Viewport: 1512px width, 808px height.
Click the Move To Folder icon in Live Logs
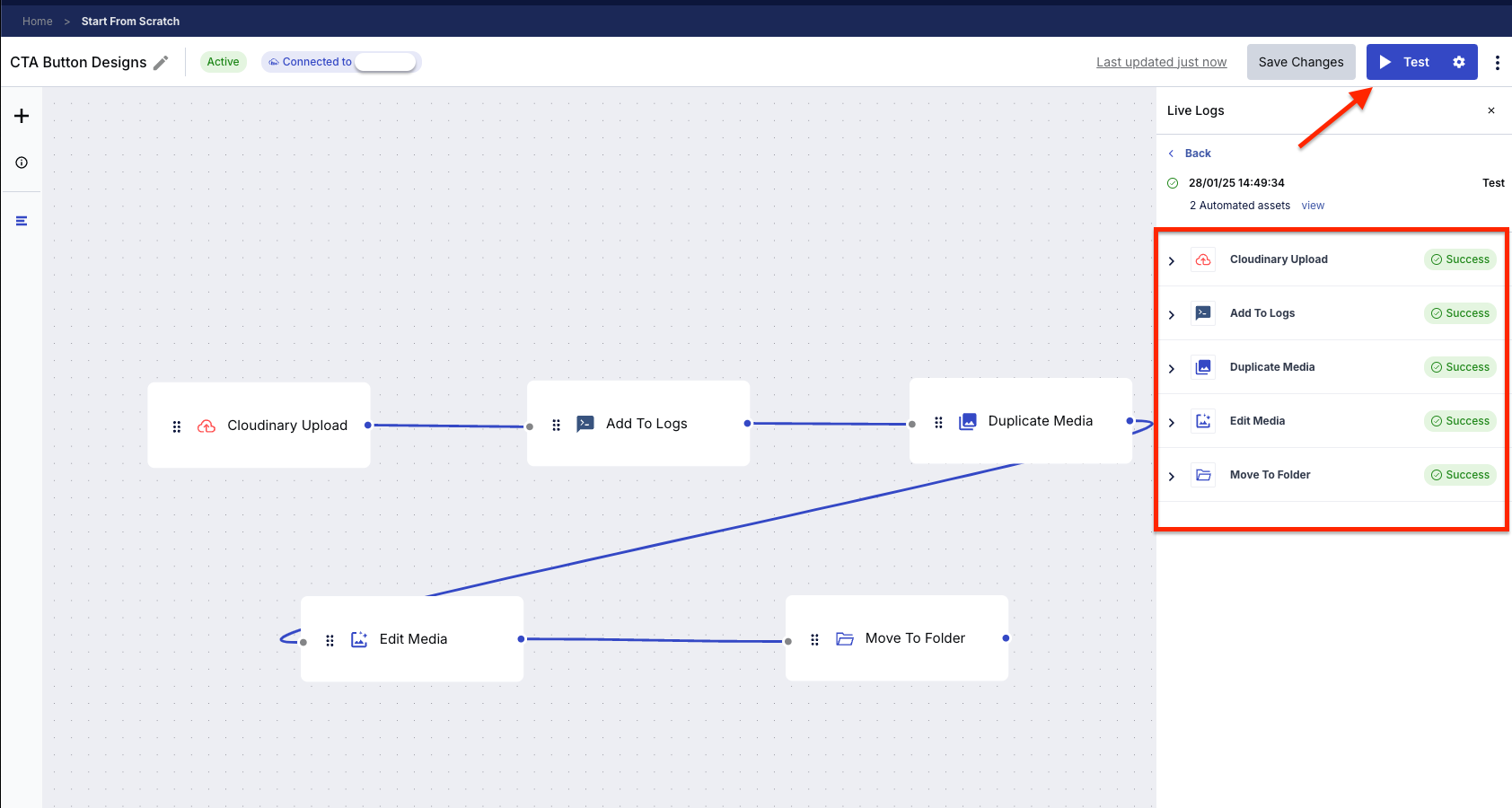(x=1203, y=475)
